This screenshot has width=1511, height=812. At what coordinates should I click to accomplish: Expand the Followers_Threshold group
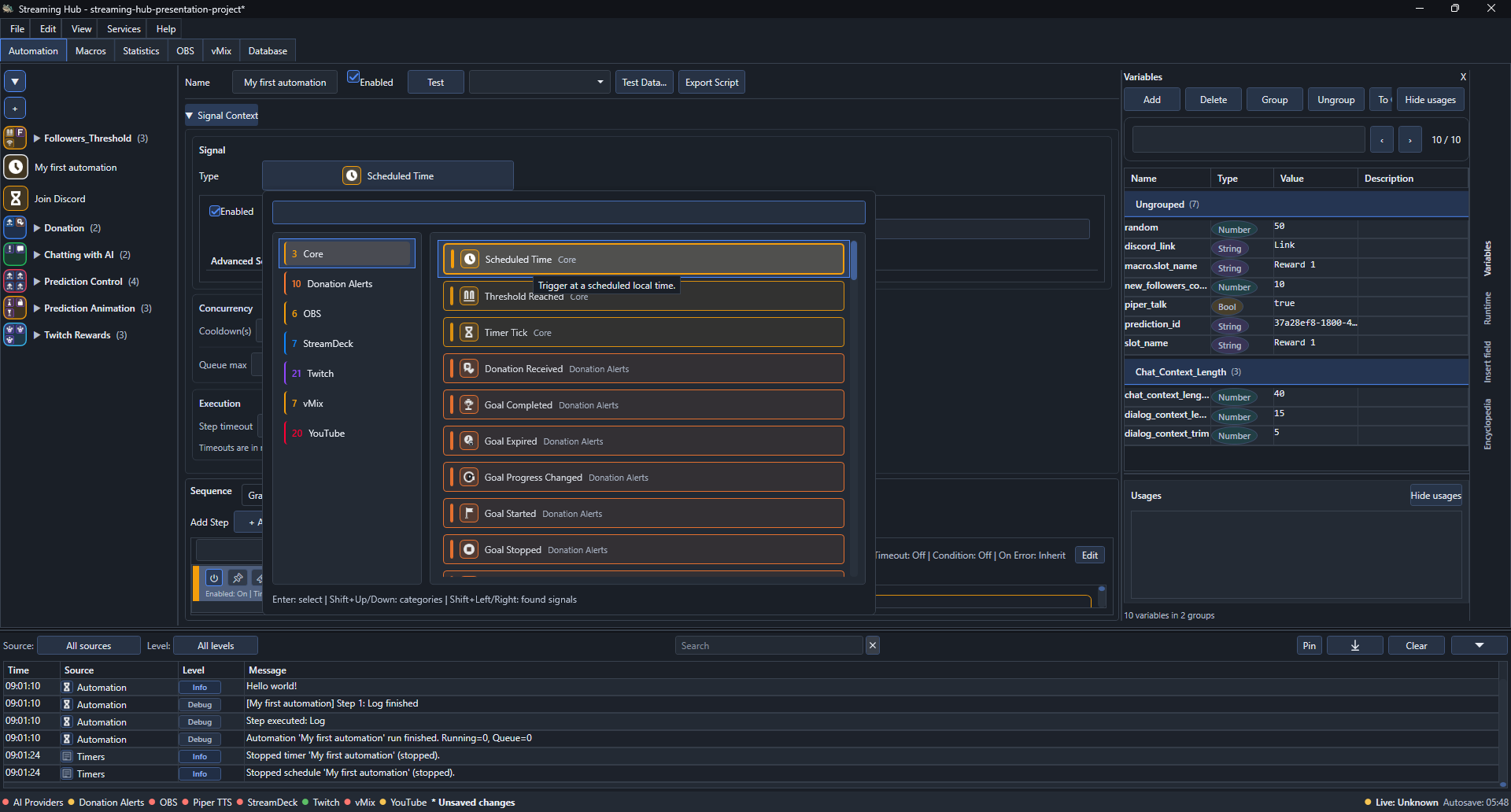point(37,138)
